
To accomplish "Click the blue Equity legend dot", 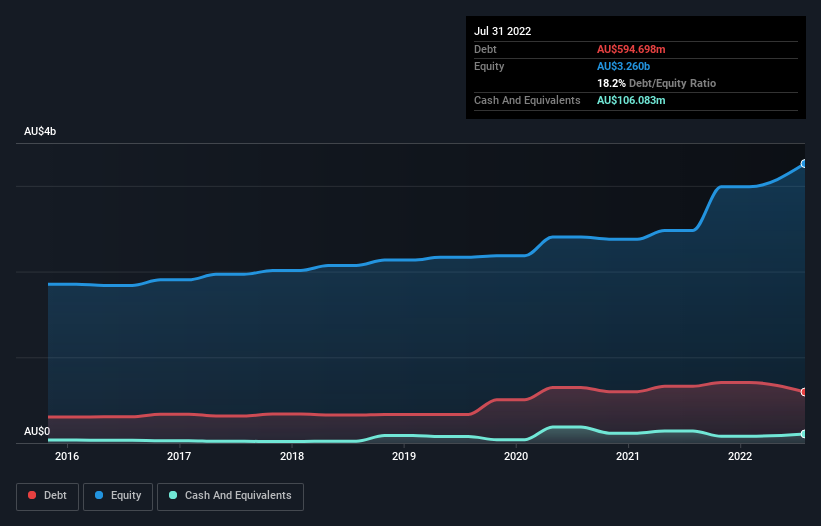I will 99,495.
